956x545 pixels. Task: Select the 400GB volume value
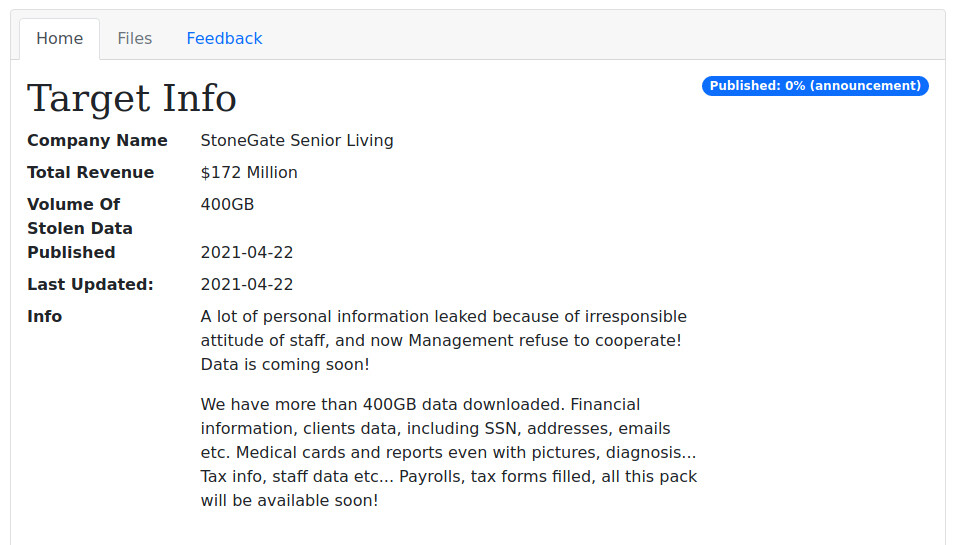[227, 204]
